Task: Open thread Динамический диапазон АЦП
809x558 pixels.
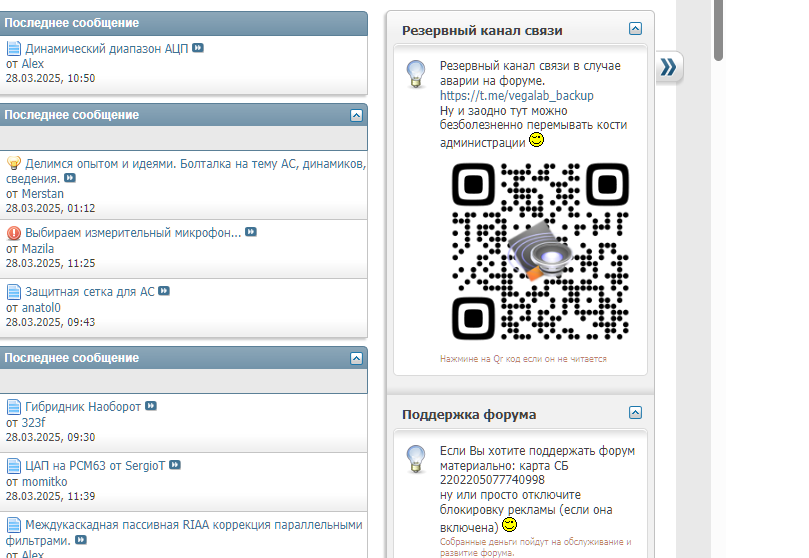Action: [107, 48]
